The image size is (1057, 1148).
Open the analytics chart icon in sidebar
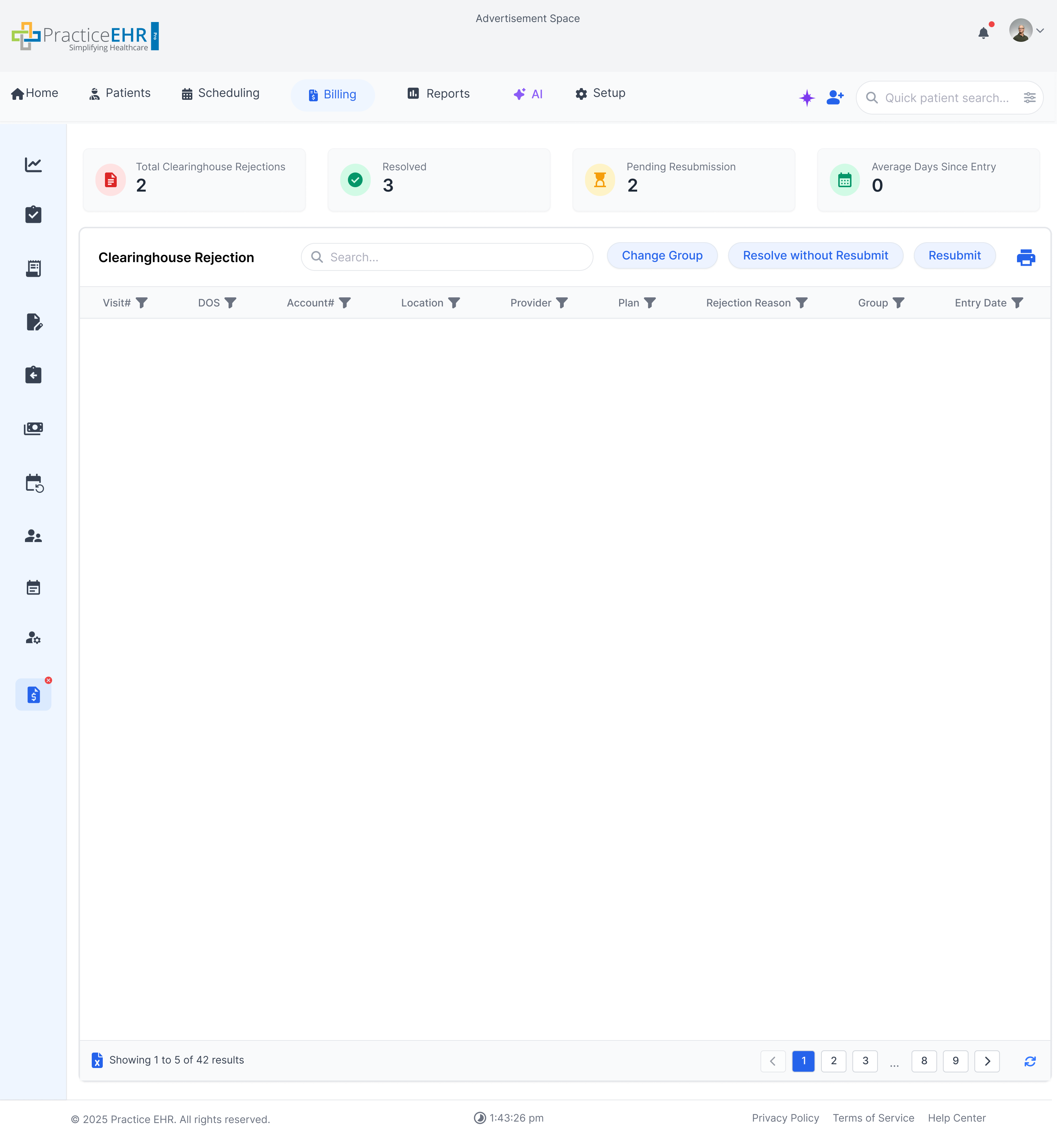point(33,164)
